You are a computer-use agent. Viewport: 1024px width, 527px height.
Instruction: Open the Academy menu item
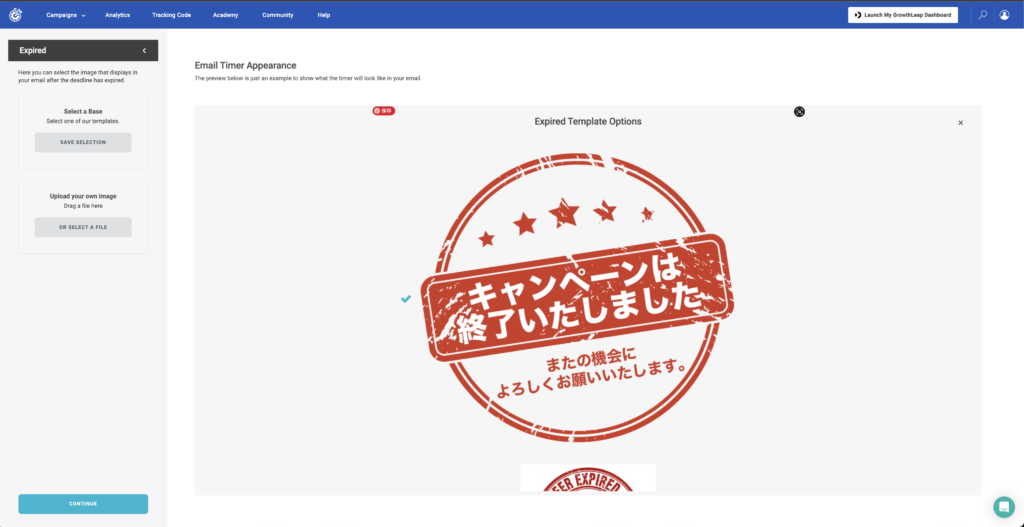click(225, 15)
